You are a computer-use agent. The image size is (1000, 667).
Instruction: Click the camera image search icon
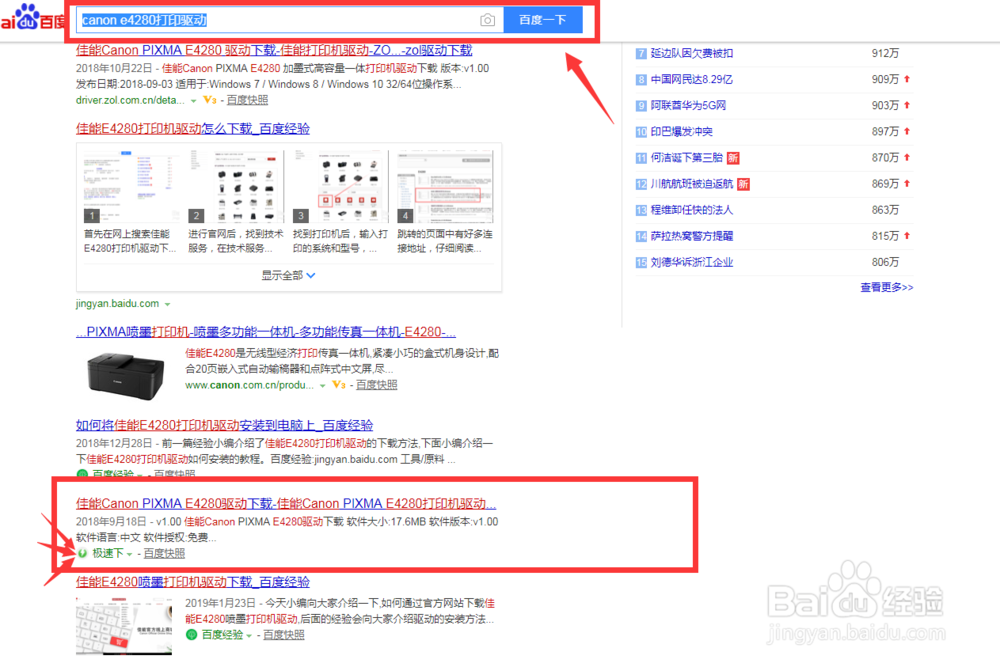pyautogui.click(x=487, y=20)
